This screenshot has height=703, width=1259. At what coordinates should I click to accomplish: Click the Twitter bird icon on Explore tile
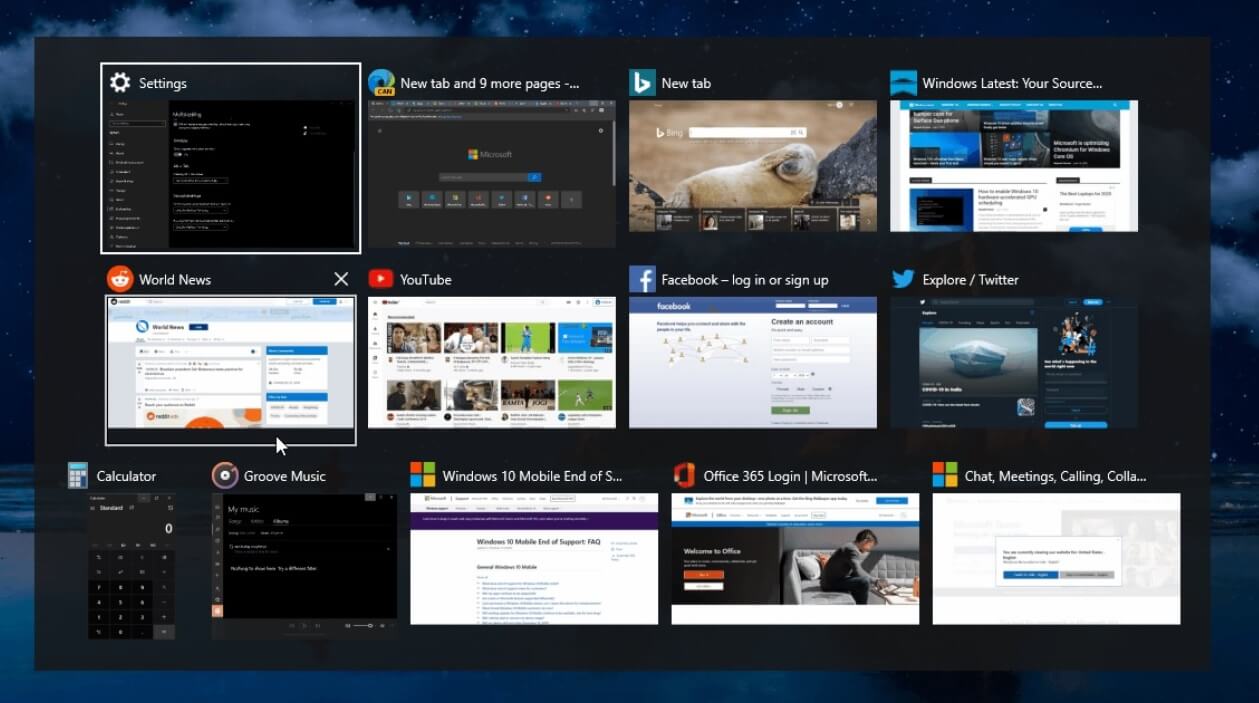pos(903,279)
